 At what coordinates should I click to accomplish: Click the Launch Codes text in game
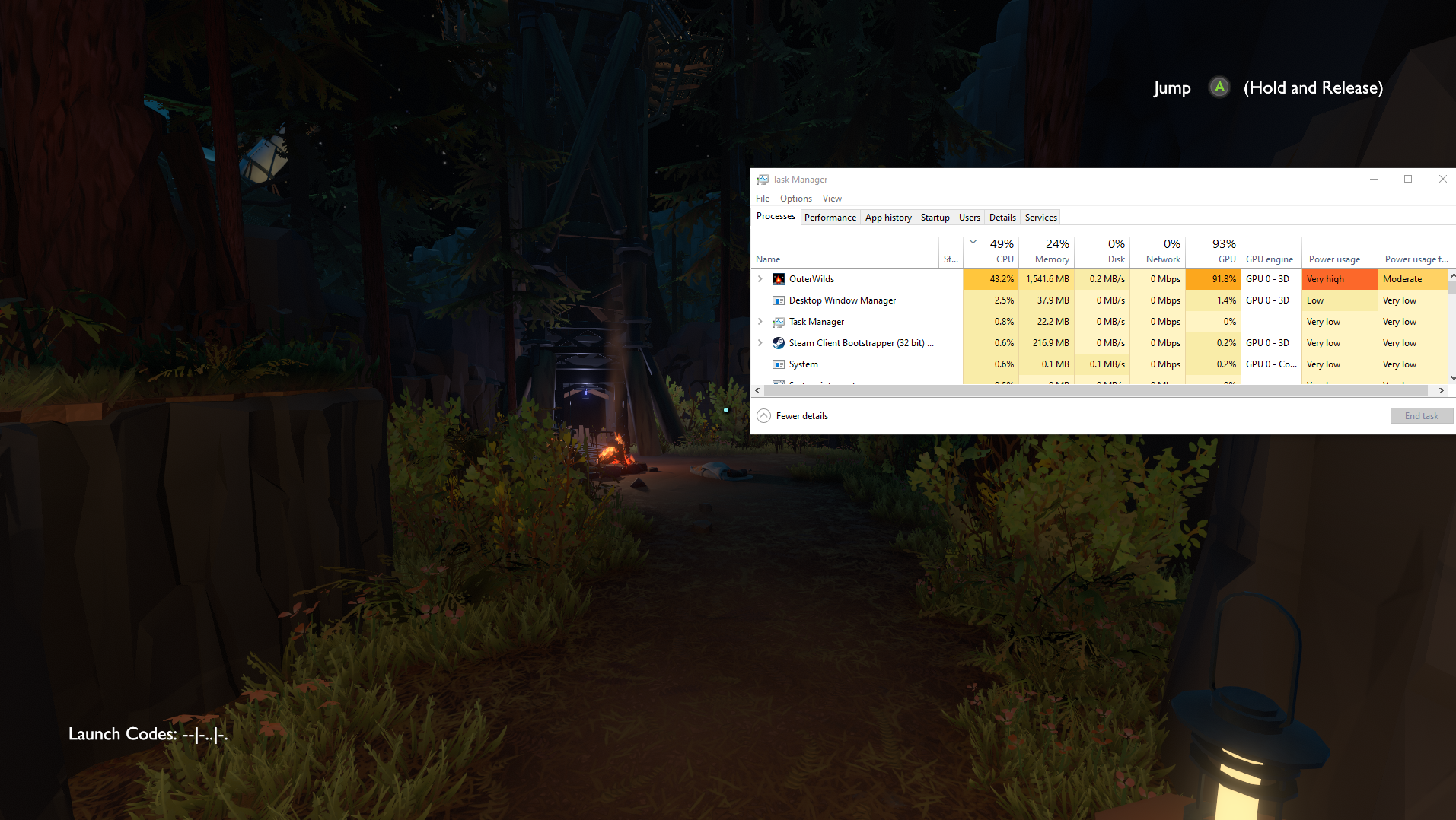tap(148, 734)
